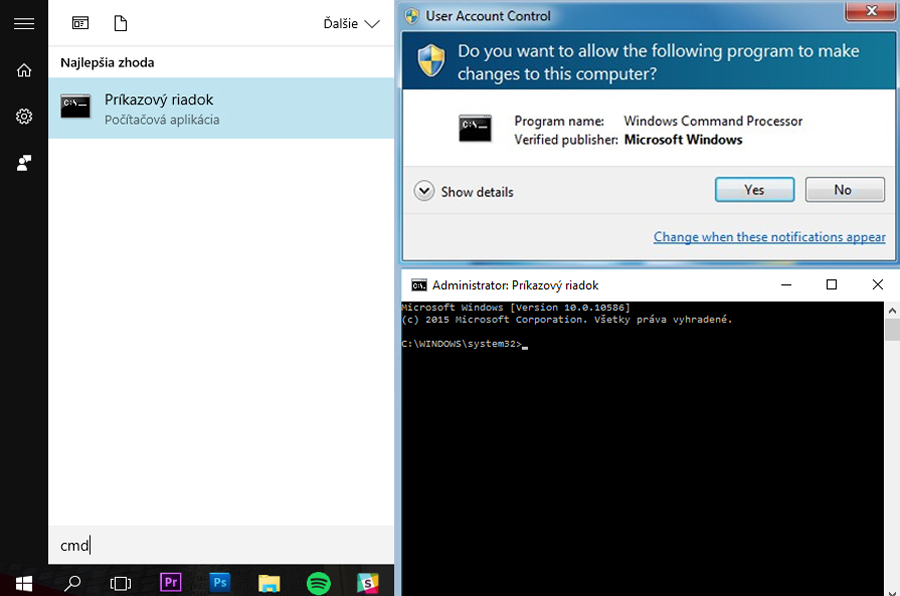Expand Show details in UAC dialog

coord(464,191)
